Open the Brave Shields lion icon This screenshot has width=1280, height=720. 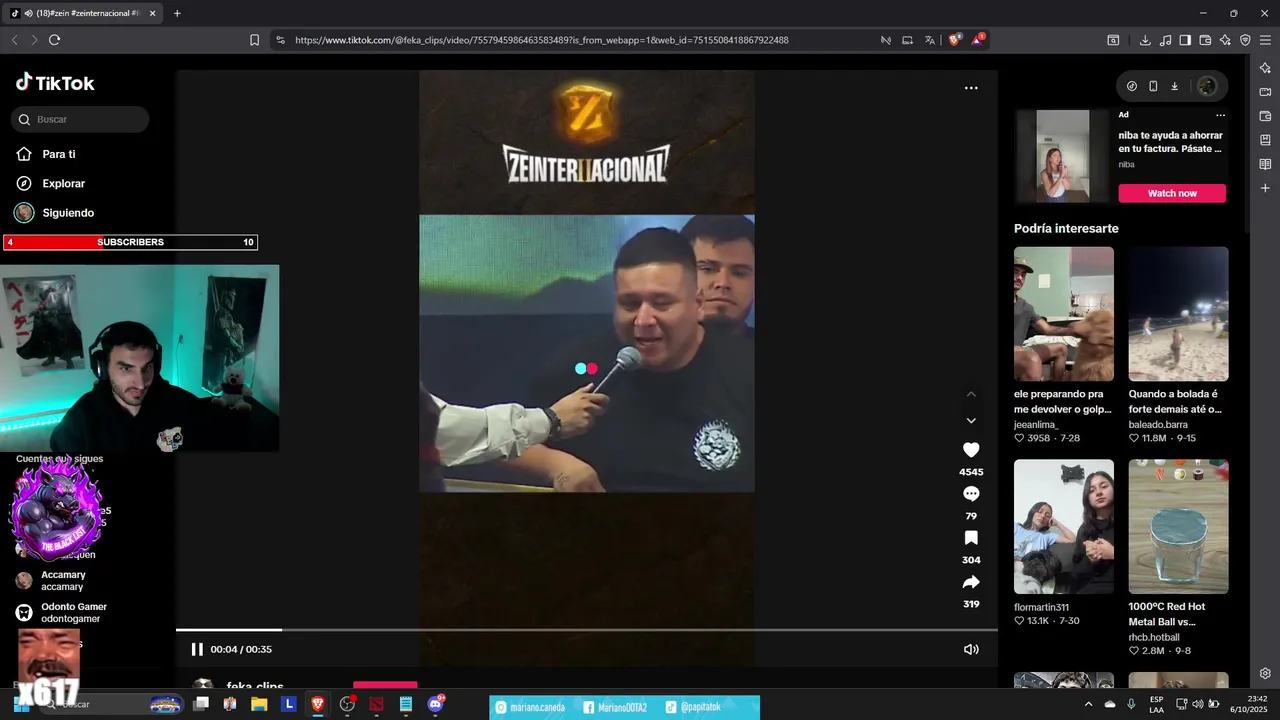pos(954,40)
